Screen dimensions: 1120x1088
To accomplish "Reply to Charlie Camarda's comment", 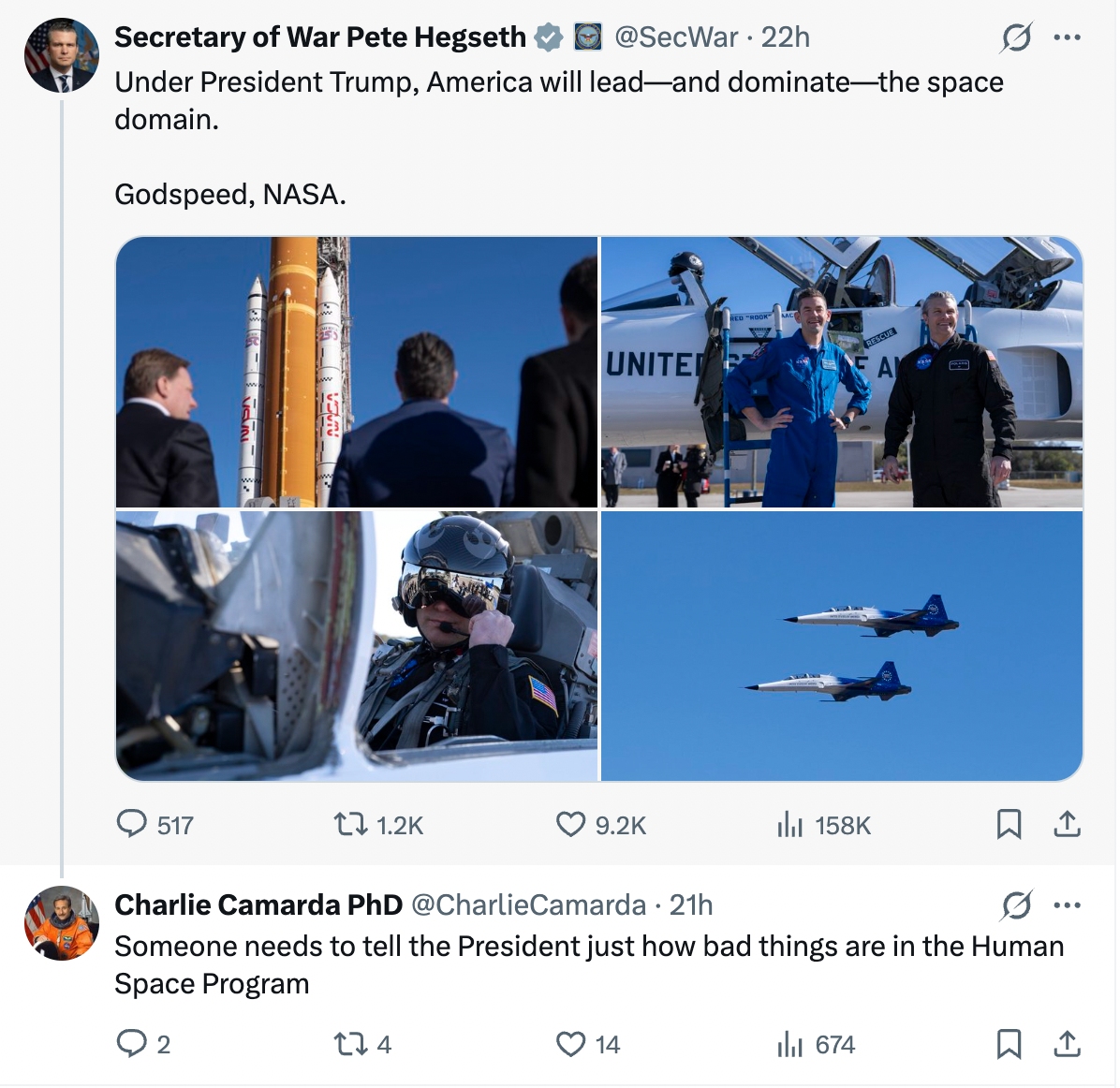I will (x=131, y=1043).
